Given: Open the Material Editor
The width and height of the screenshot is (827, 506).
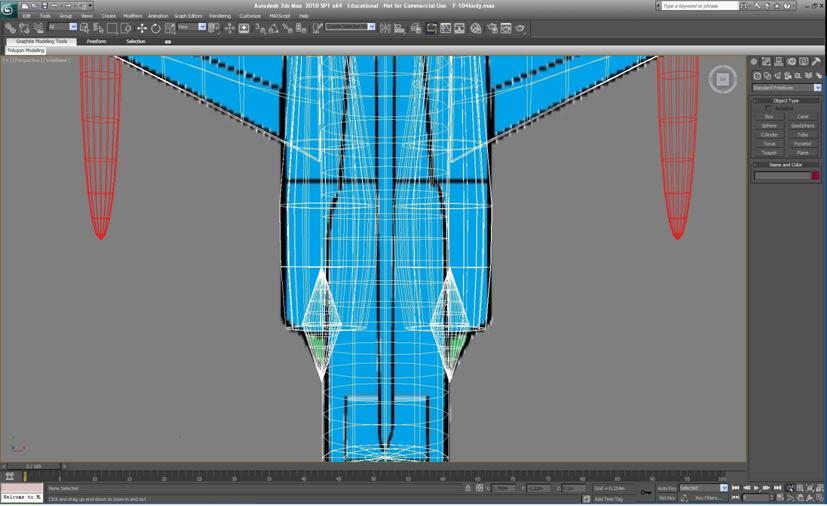Looking at the screenshot, I should click(x=476, y=28).
